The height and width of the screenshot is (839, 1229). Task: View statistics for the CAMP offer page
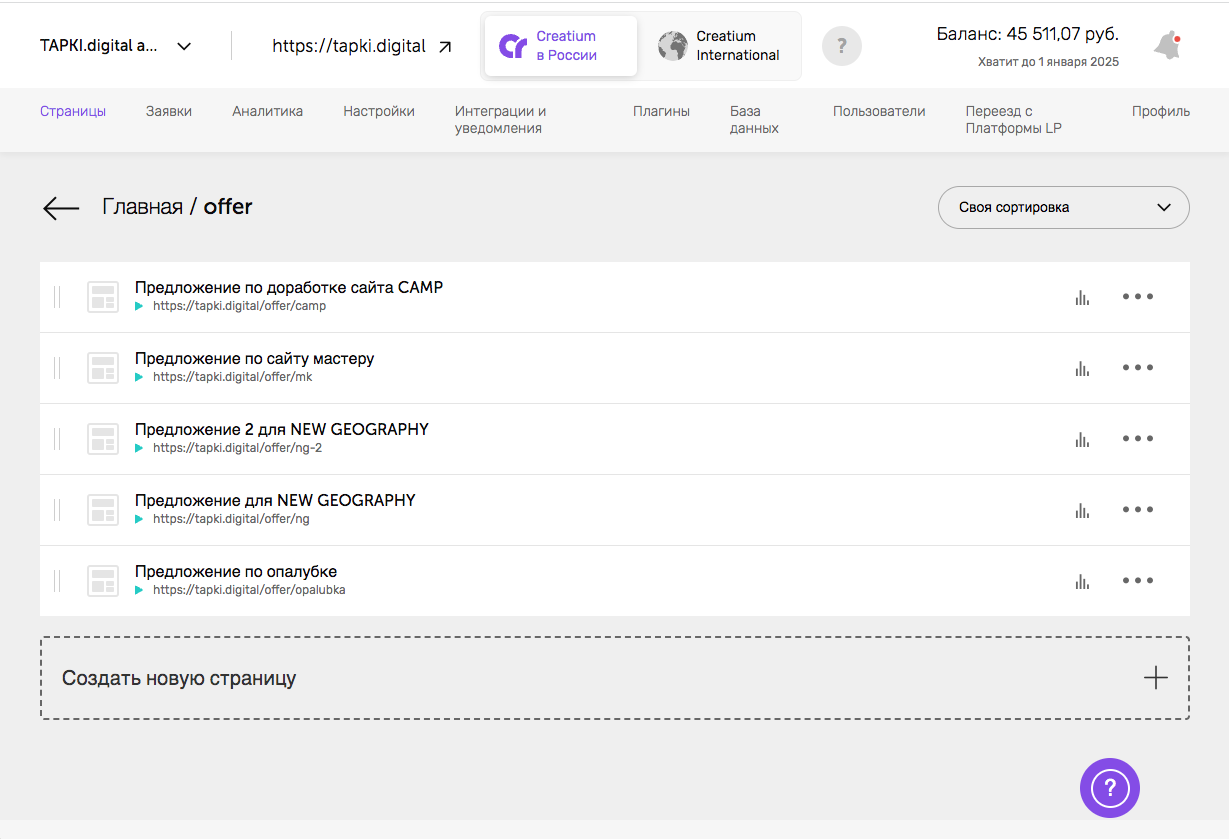(1081, 297)
